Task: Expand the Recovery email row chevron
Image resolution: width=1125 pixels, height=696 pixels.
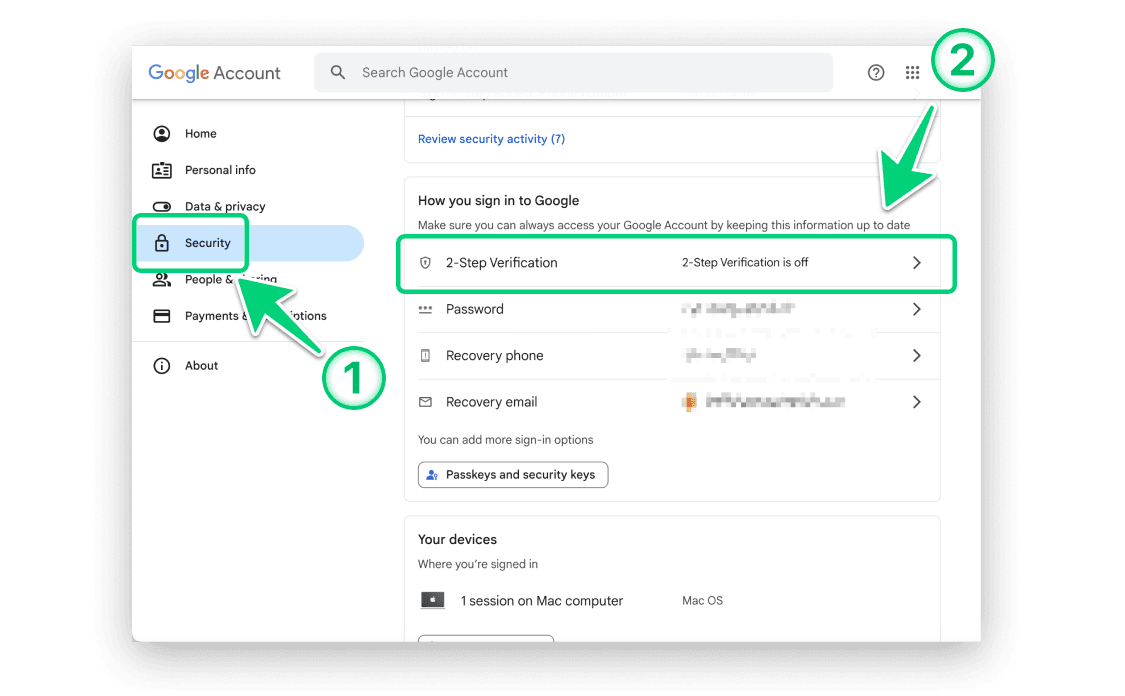Action: coord(916,402)
